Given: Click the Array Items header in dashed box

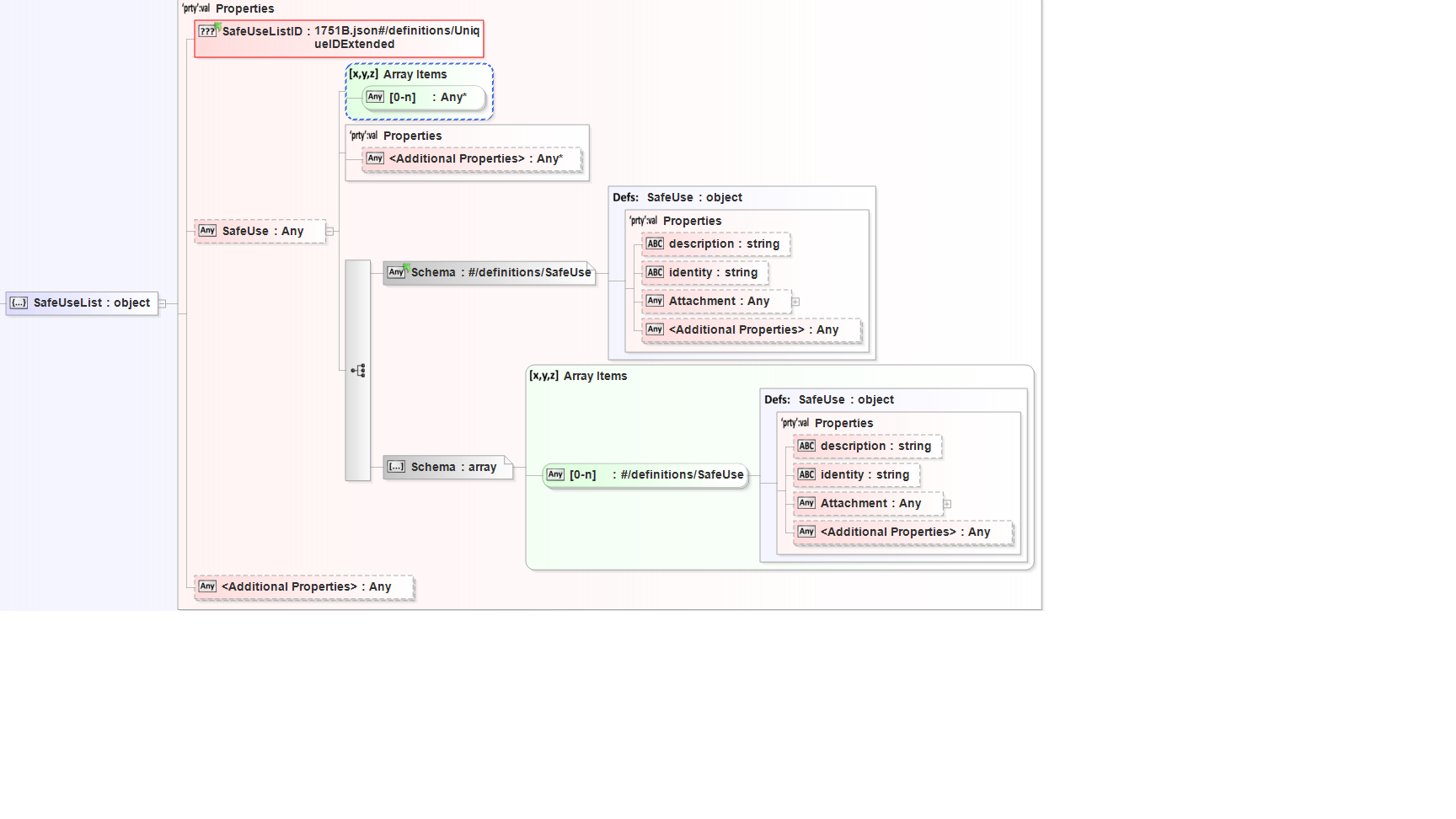Looking at the screenshot, I should point(415,74).
